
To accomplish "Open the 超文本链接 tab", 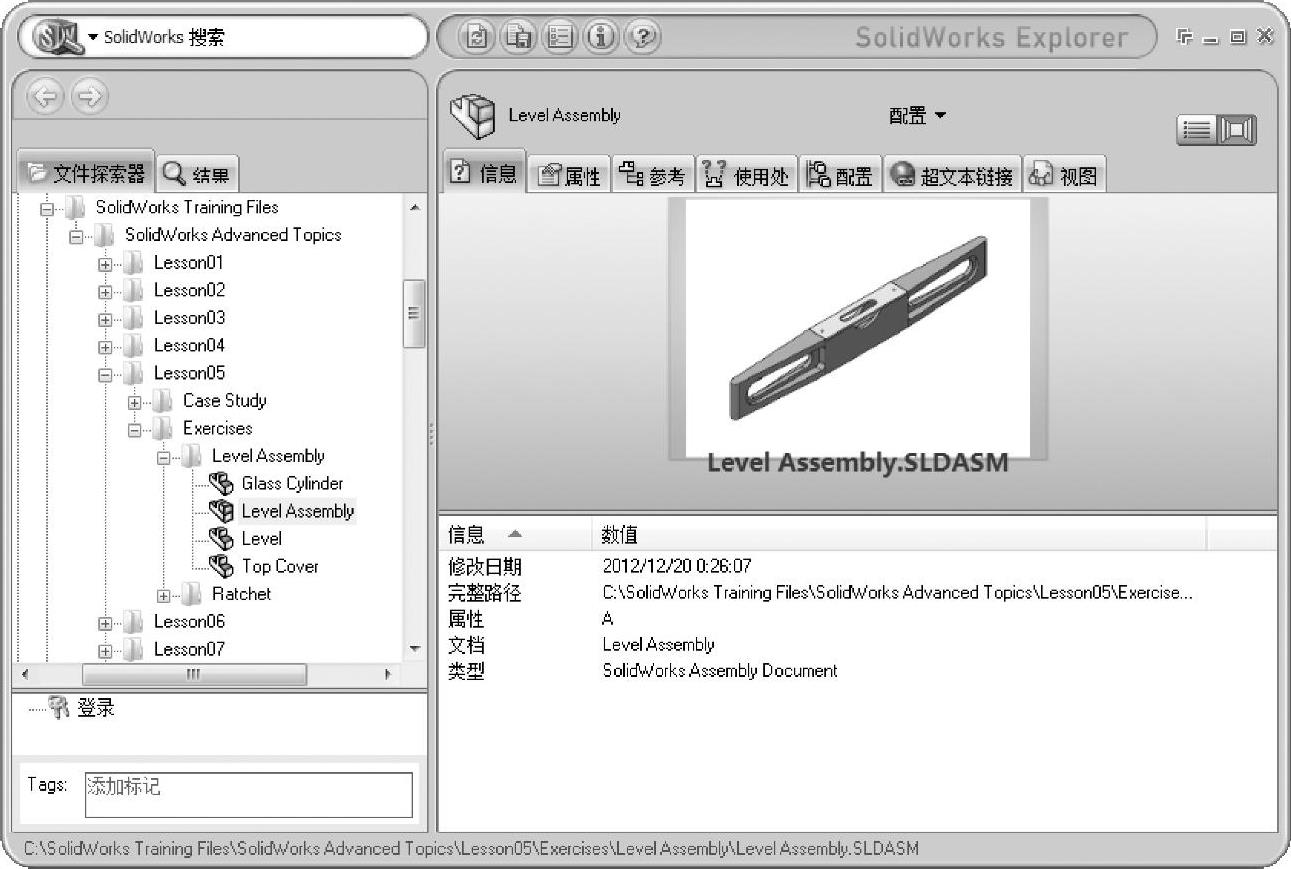I will point(952,176).
